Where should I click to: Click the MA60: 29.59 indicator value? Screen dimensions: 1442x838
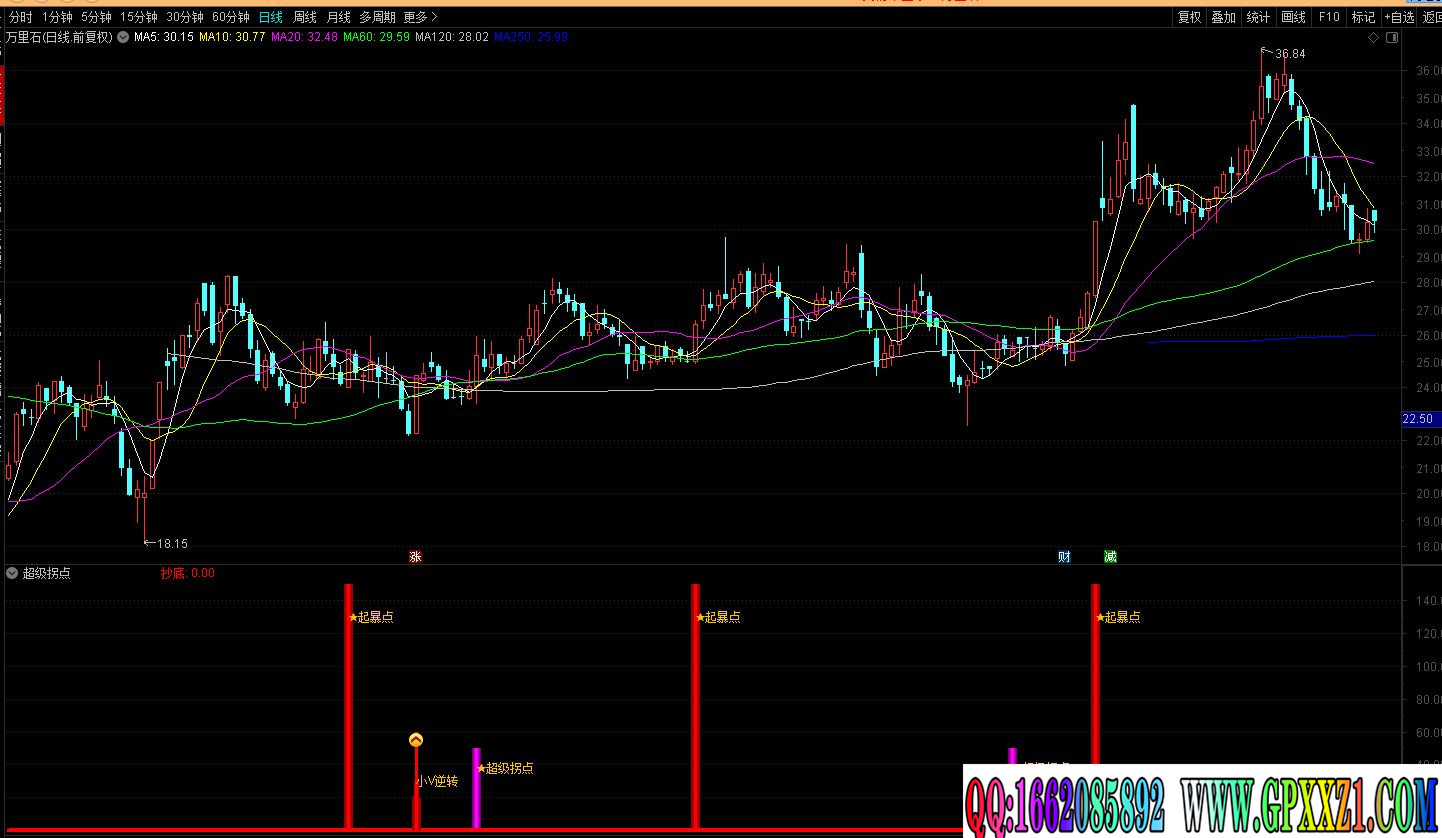point(376,37)
